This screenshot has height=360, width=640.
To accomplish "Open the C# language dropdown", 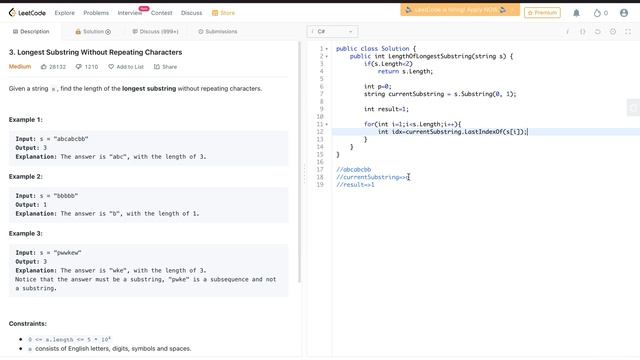I will click(332, 31).
